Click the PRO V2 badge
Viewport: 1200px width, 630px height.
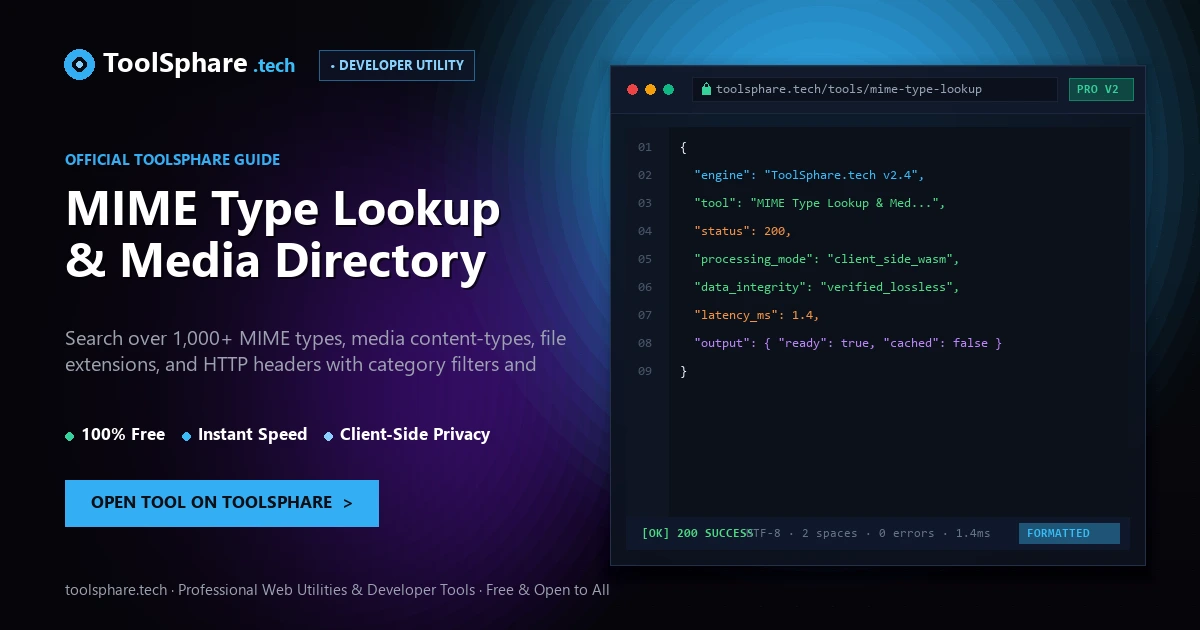coord(1101,90)
